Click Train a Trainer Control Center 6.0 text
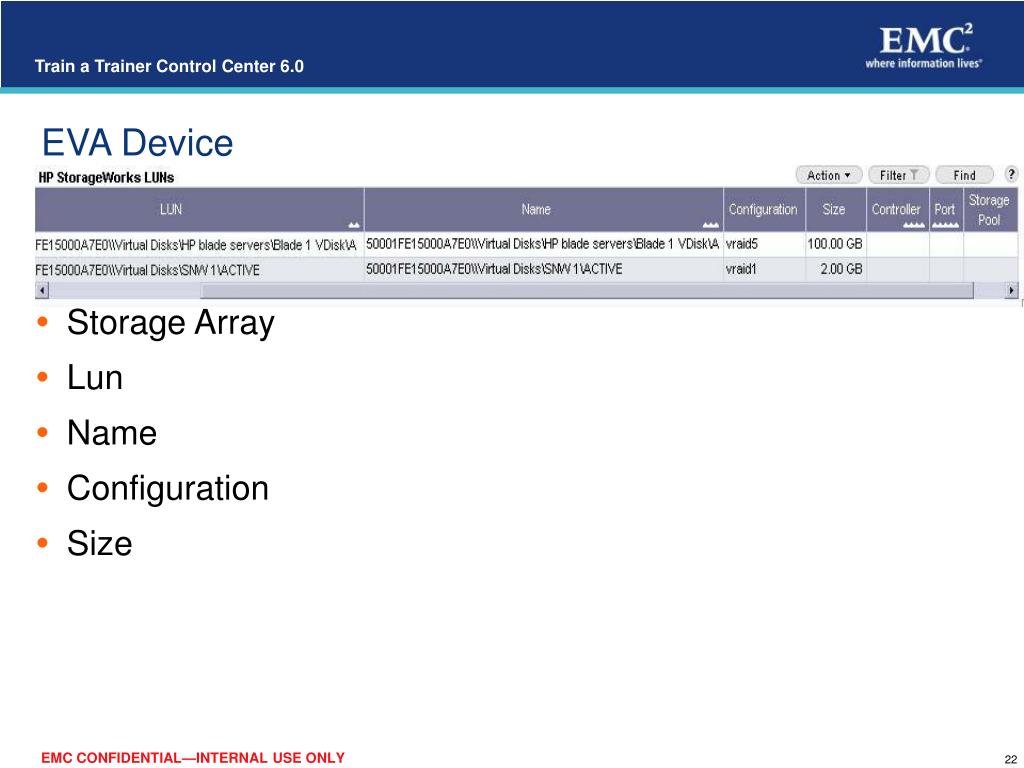1024x768 pixels. [x=169, y=66]
